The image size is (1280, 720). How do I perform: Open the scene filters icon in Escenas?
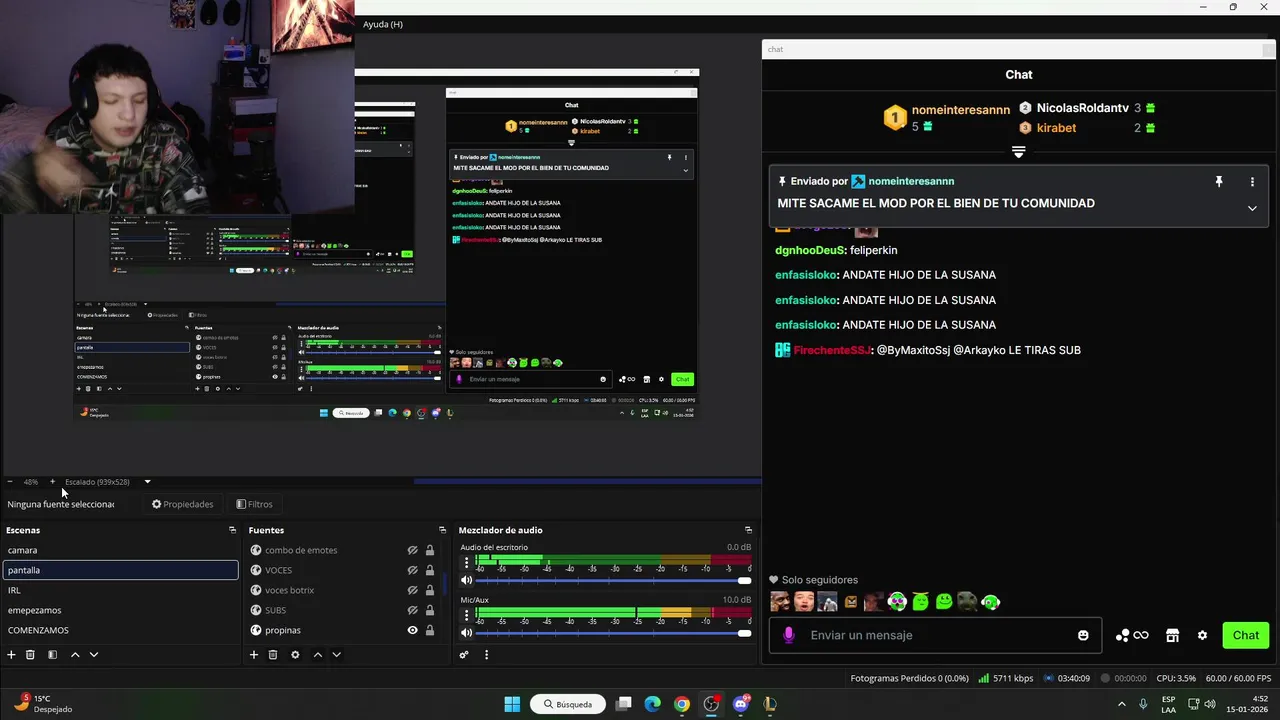tap(52, 655)
